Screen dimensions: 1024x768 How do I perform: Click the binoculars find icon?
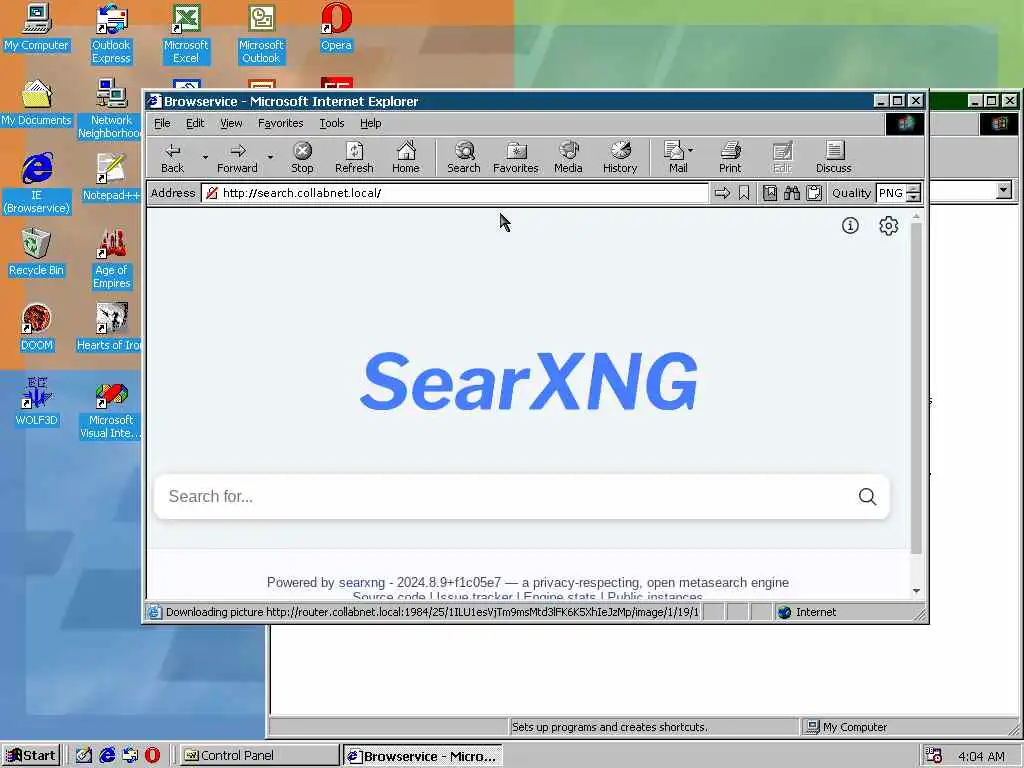pyautogui.click(x=792, y=193)
